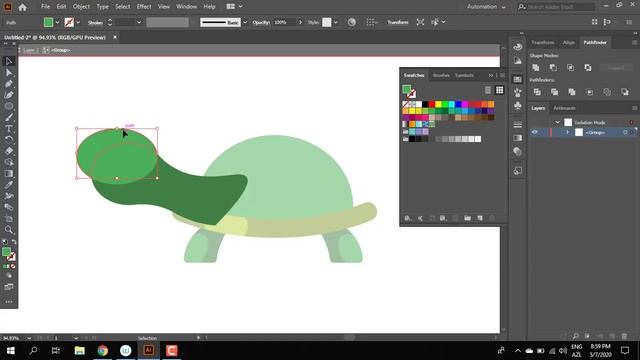Screen dimensions: 640x360
Task: Open Chrome from Windows taskbar
Action: [x=102, y=351]
